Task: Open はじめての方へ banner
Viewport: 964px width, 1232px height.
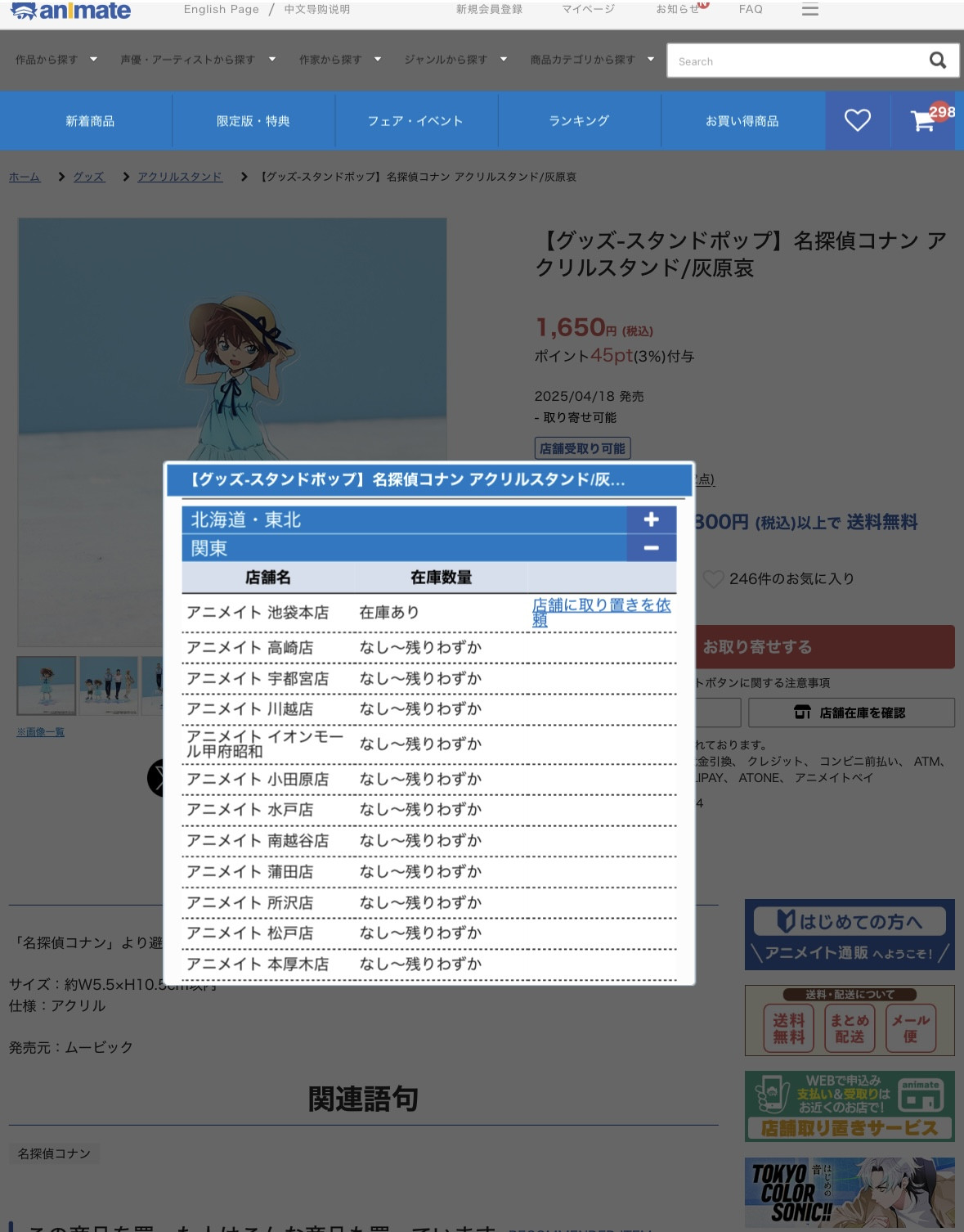Action: coord(850,934)
